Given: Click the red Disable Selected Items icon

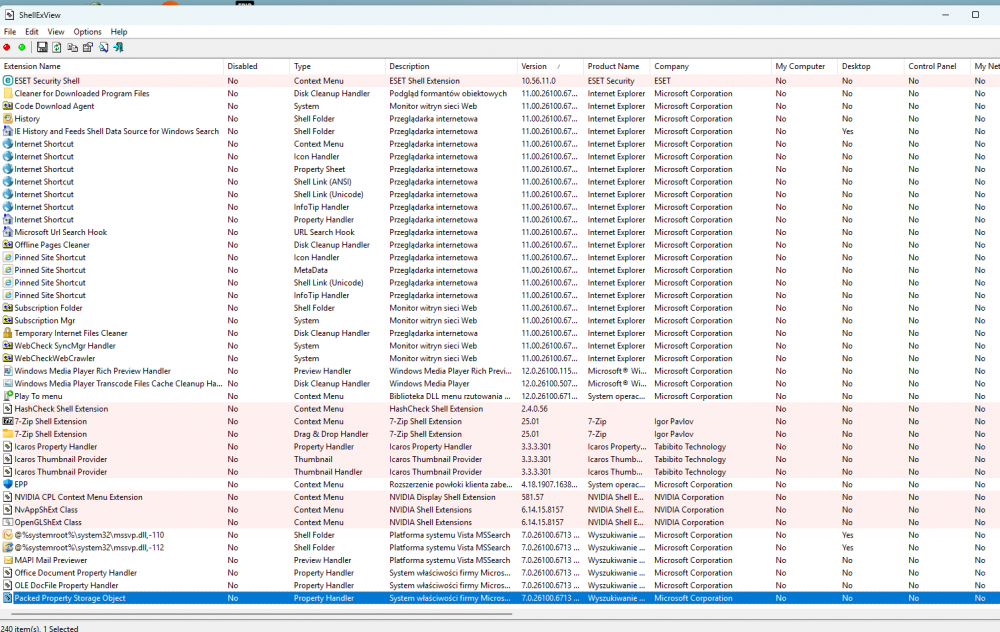Looking at the screenshot, I should [x=7, y=47].
